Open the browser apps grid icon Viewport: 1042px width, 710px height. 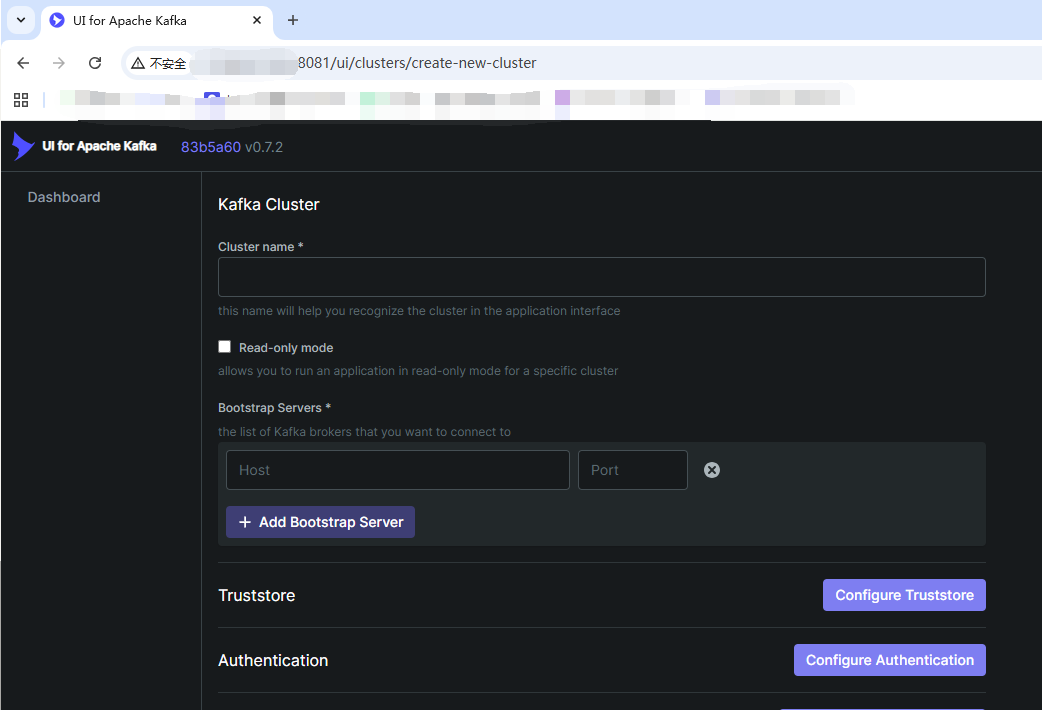21,100
